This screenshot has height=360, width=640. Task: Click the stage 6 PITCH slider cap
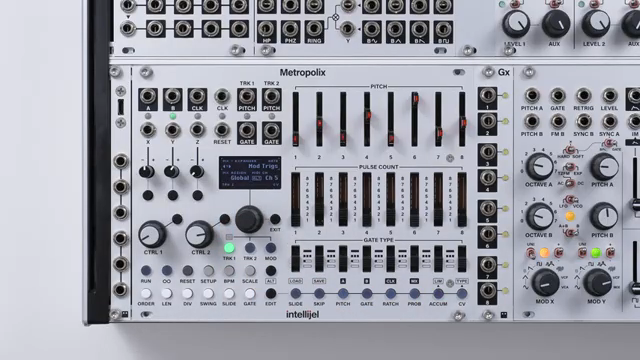point(415,99)
